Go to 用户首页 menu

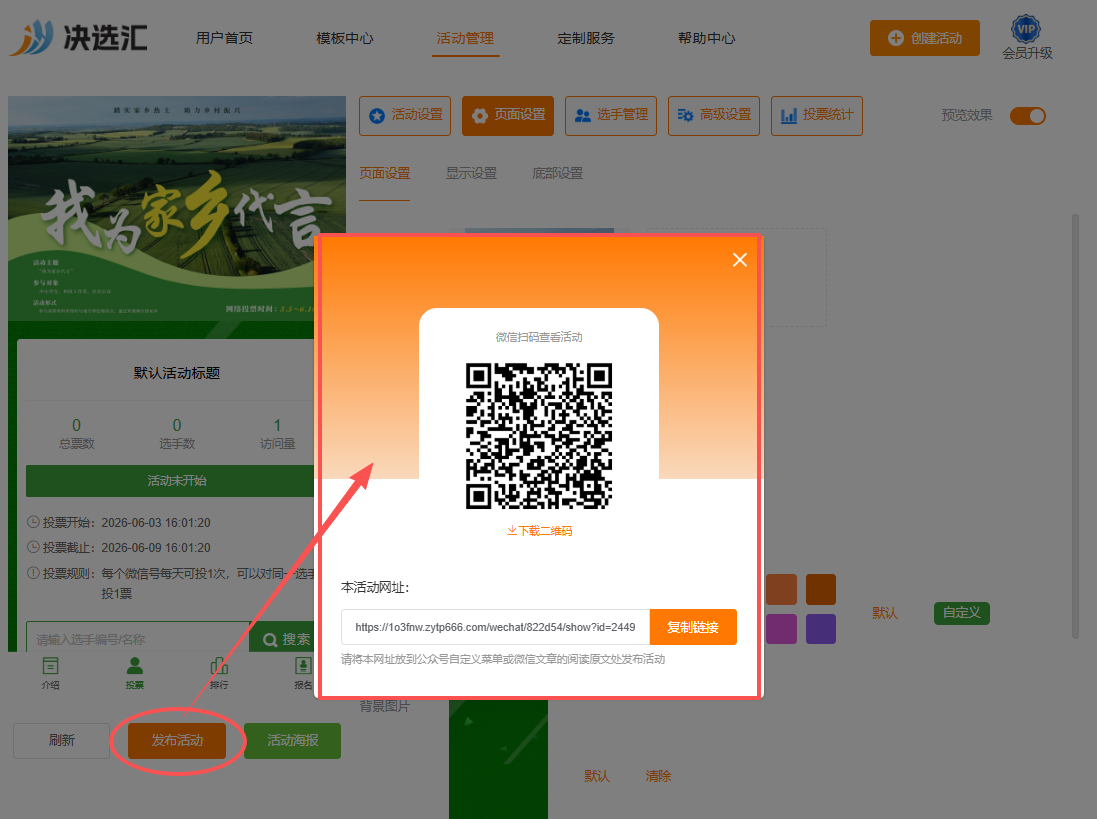tap(224, 38)
